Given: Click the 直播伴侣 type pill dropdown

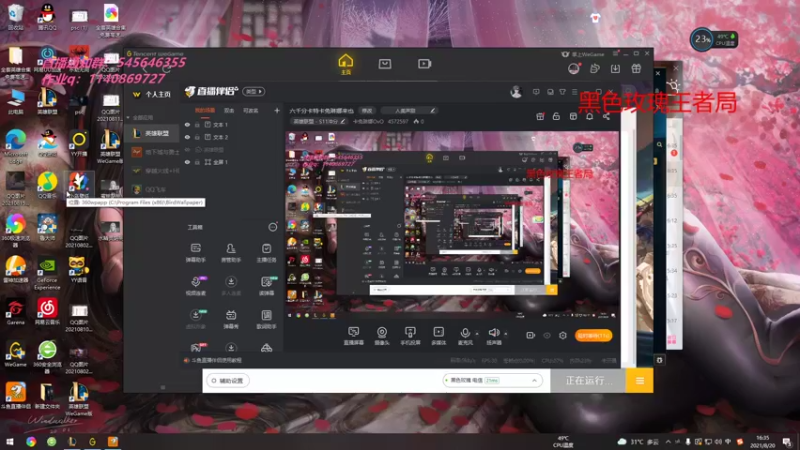Looking at the screenshot, I should pyautogui.click(x=254, y=91).
